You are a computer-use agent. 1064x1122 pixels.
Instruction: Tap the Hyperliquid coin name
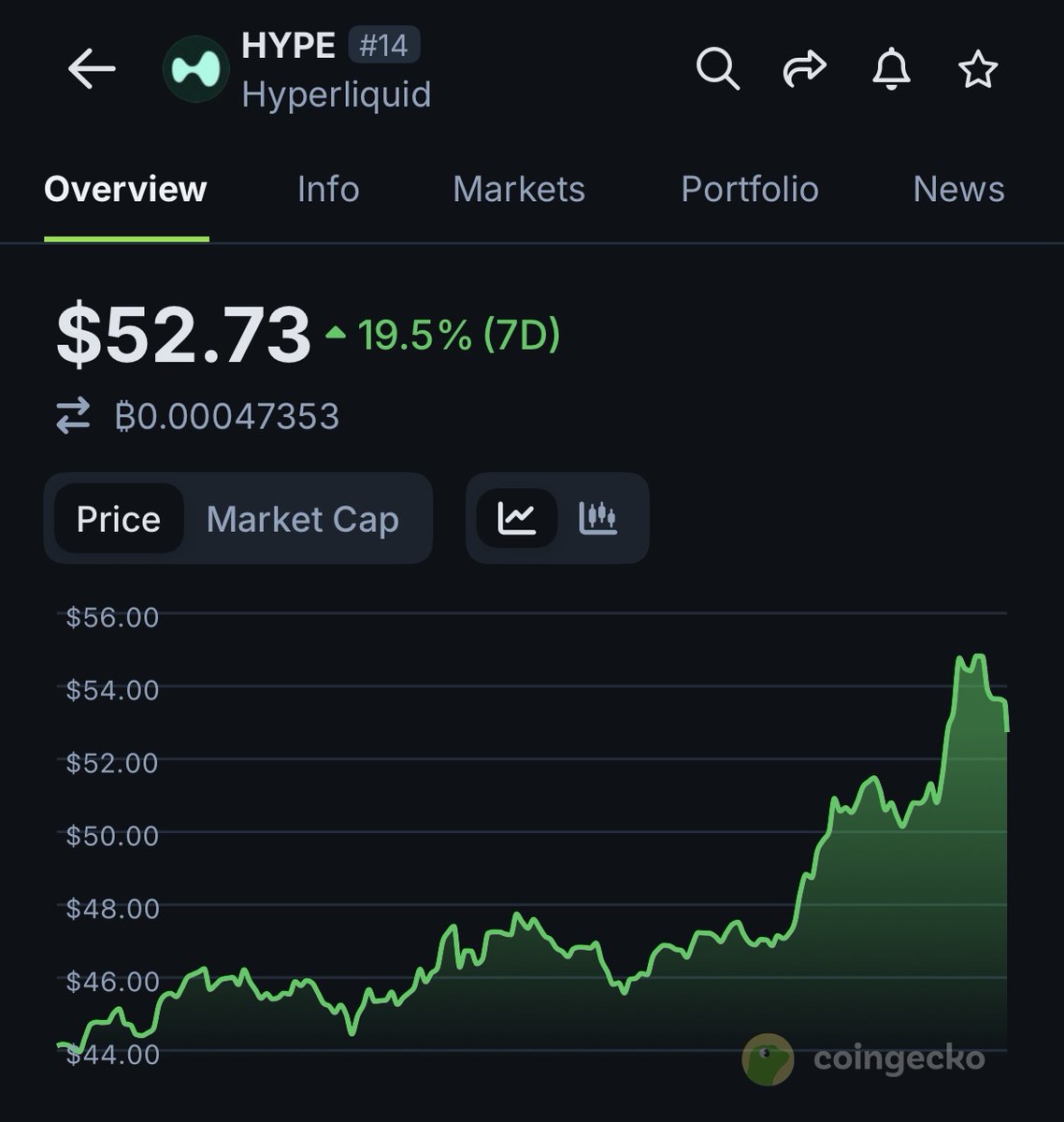(x=337, y=94)
